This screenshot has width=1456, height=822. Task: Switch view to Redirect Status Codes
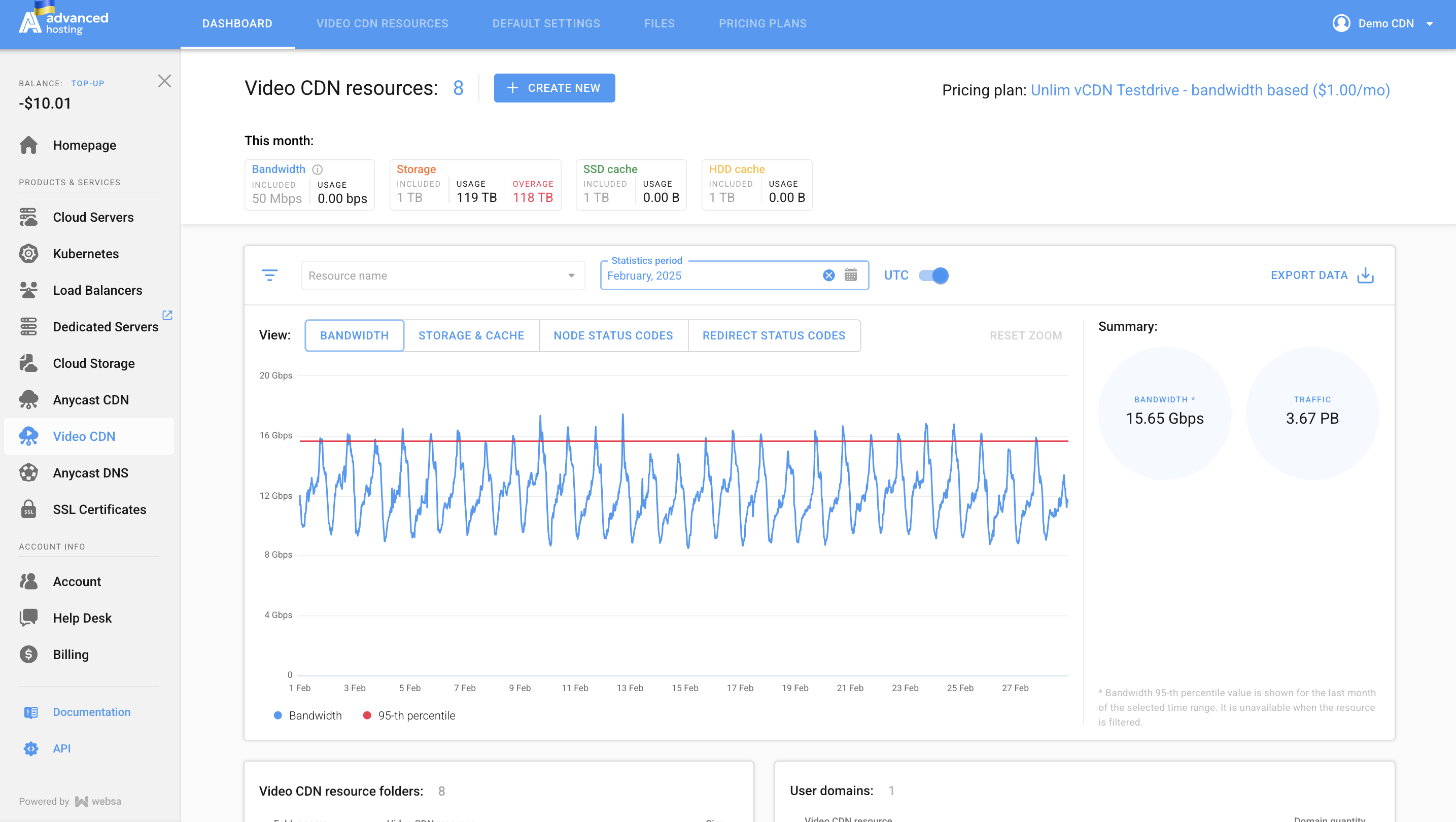click(x=774, y=335)
